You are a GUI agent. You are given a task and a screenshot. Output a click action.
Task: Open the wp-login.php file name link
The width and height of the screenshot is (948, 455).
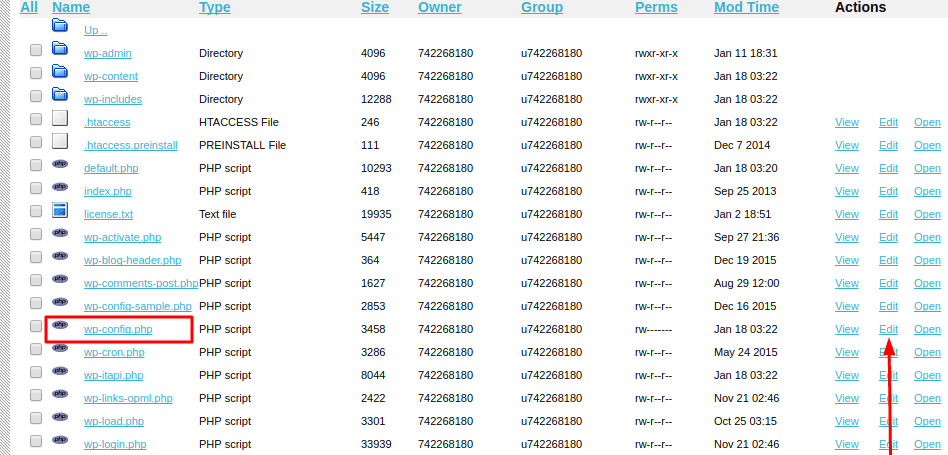coord(115,445)
